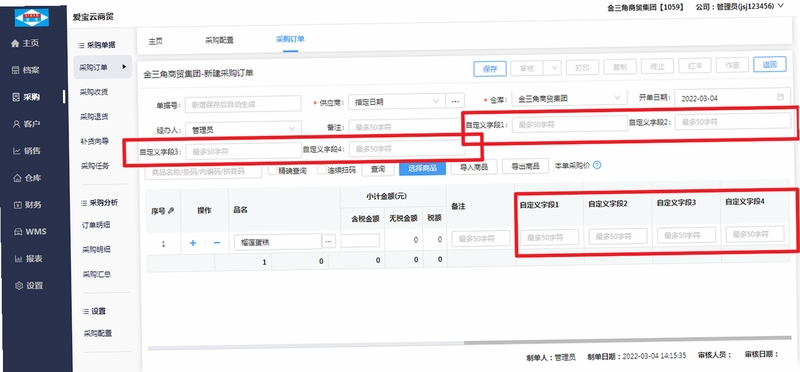Tick the 连续扫码 checkbox
The height and width of the screenshot is (372, 800).
(x=322, y=170)
